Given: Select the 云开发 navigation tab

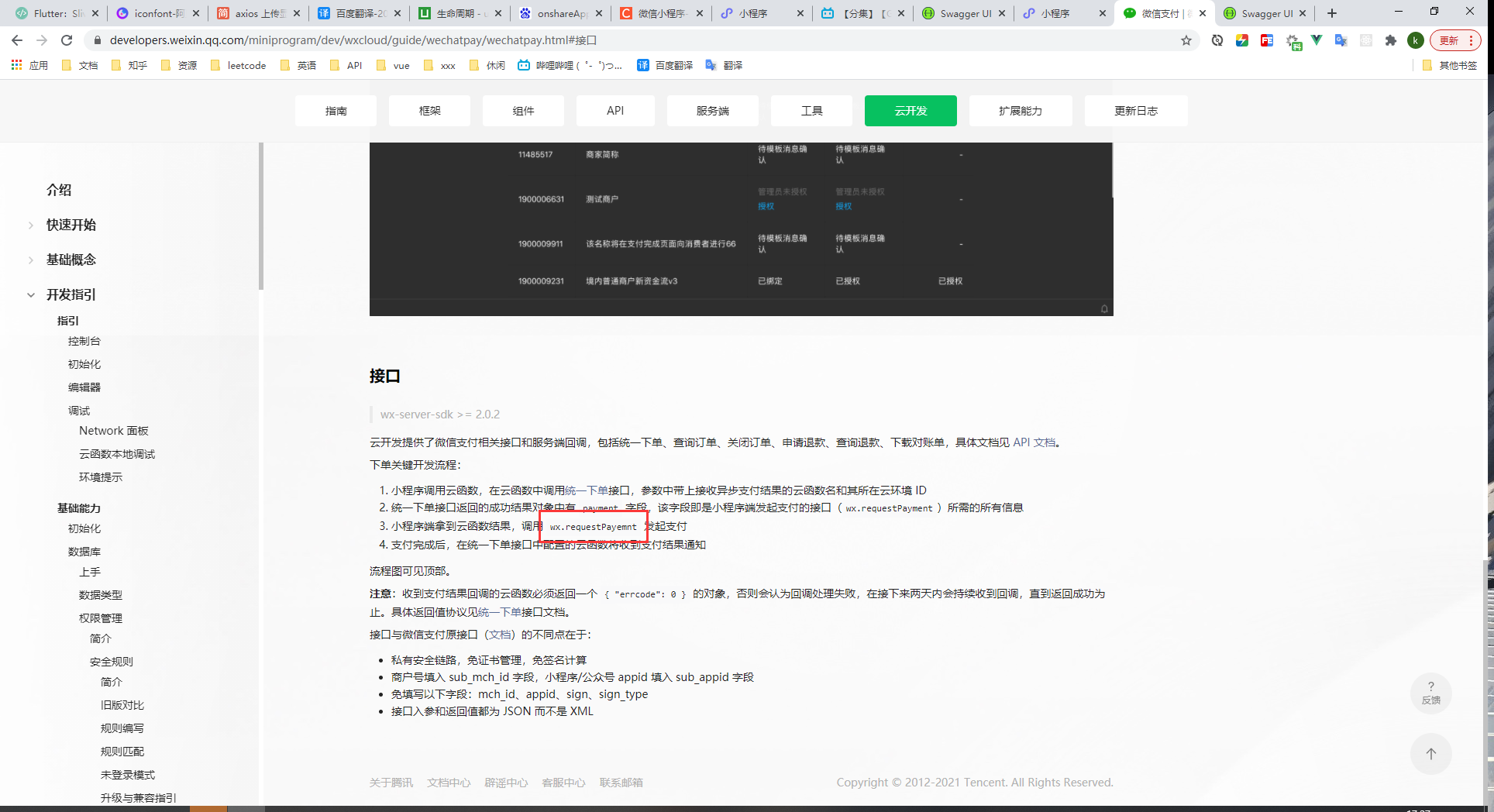Looking at the screenshot, I should tap(911, 111).
